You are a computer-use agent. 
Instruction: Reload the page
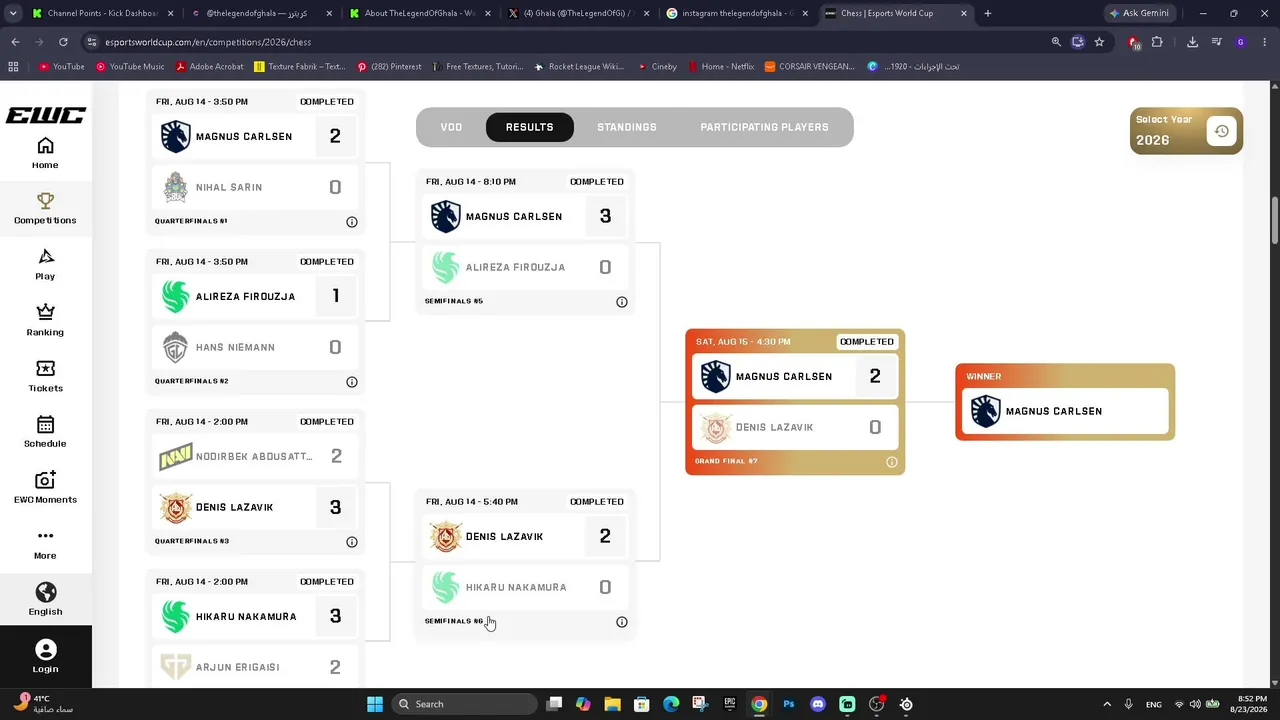(x=63, y=42)
